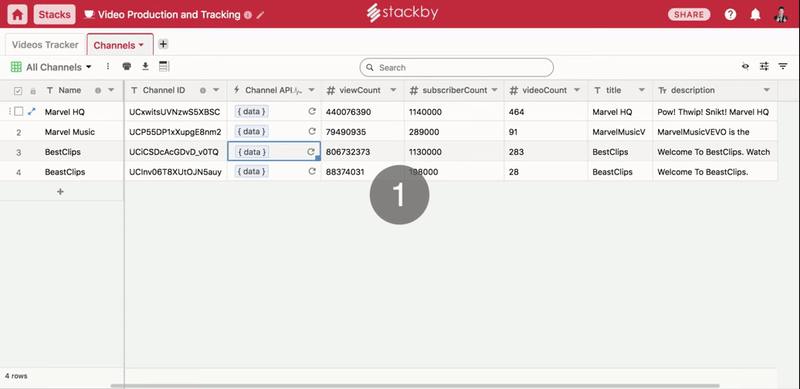Click the lock icon in header
The height and width of the screenshot is (389, 800).
click(x=33, y=91)
